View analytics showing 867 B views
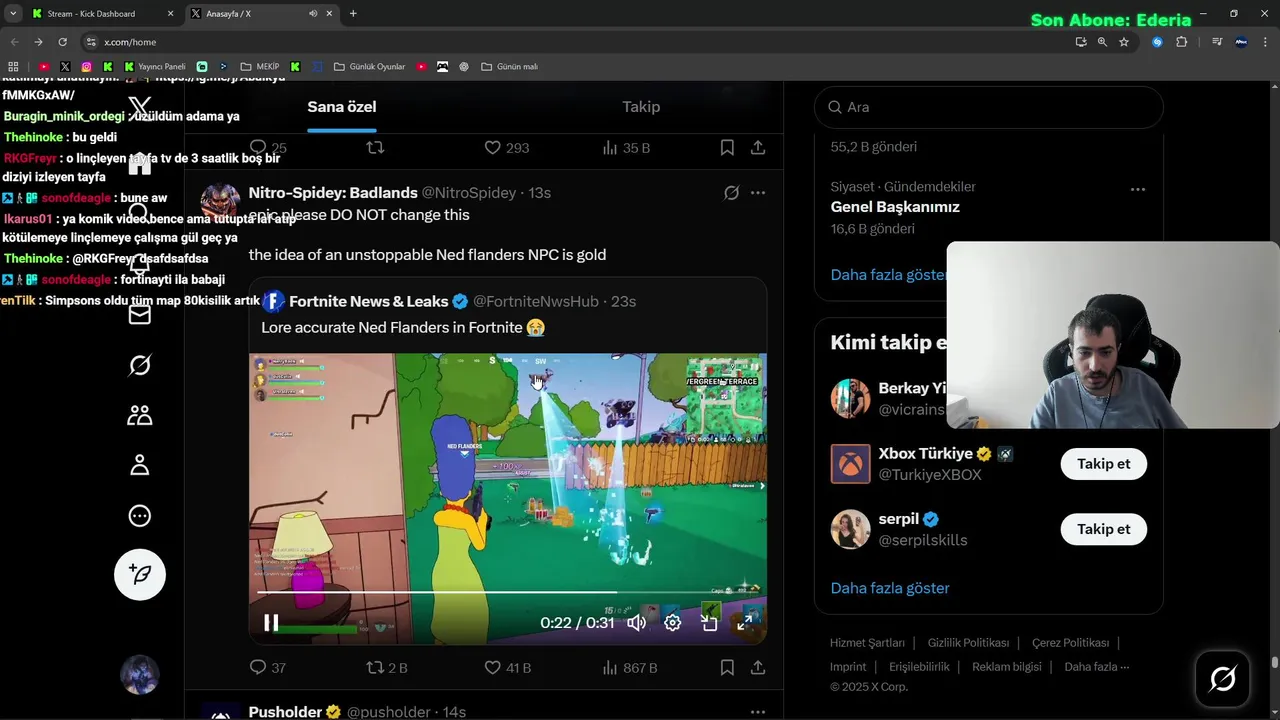1280x720 pixels. pyautogui.click(x=630, y=667)
